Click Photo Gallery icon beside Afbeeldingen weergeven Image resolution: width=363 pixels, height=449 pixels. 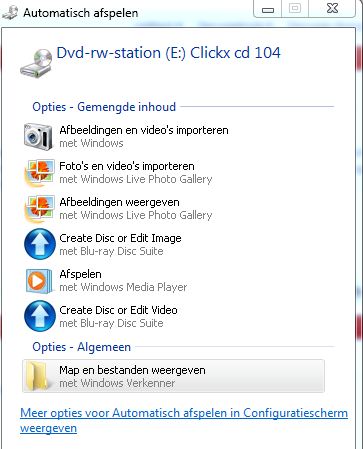click(x=39, y=209)
